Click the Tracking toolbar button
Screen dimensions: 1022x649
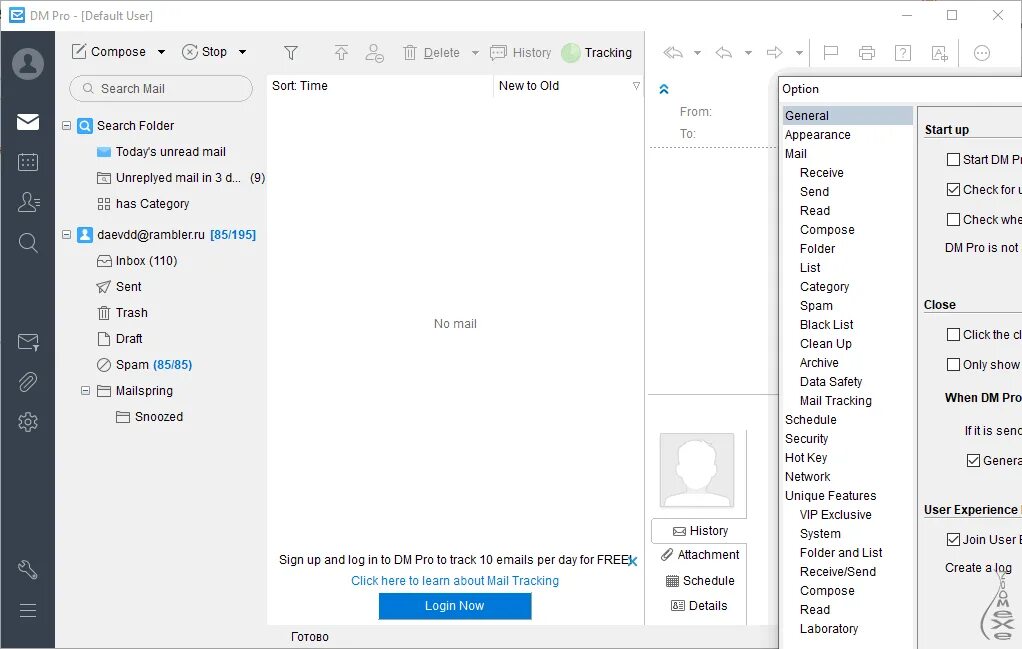pyautogui.click(x=597, y=53)
